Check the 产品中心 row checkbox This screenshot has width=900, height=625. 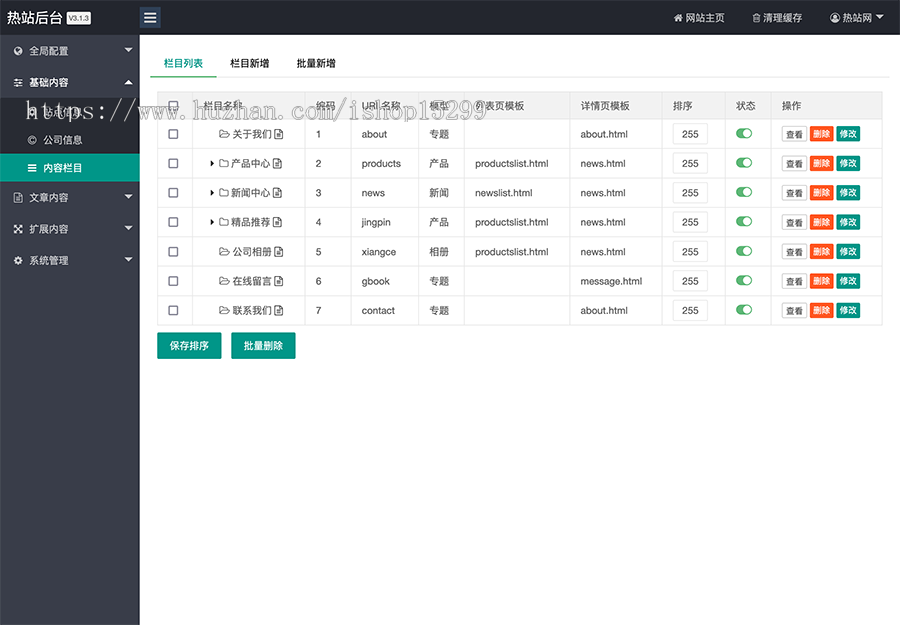(x=173, y=163)
